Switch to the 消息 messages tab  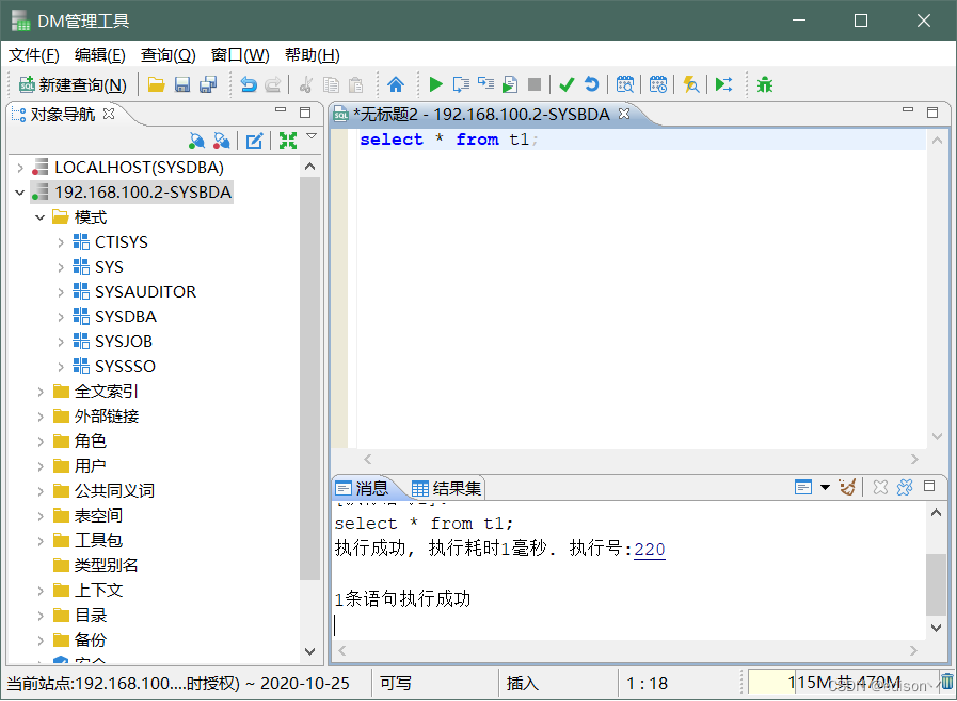click(362, 488)
